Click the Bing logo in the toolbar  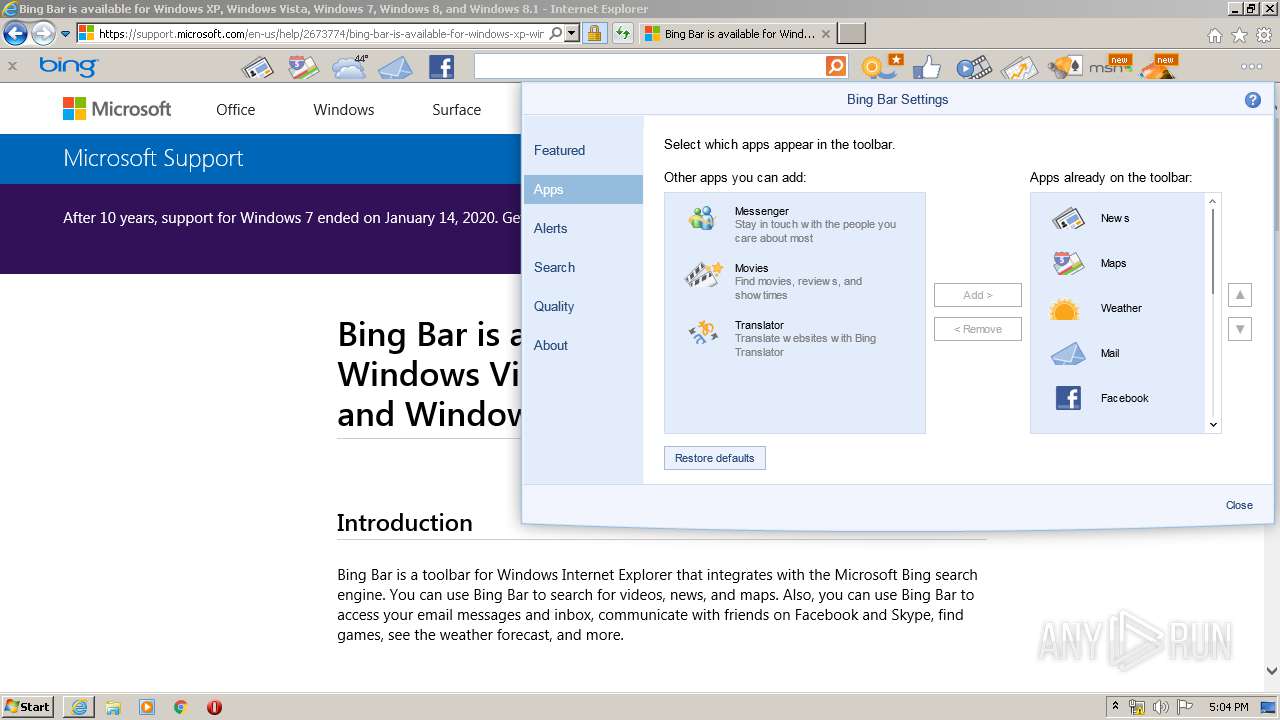coord(68,67)
